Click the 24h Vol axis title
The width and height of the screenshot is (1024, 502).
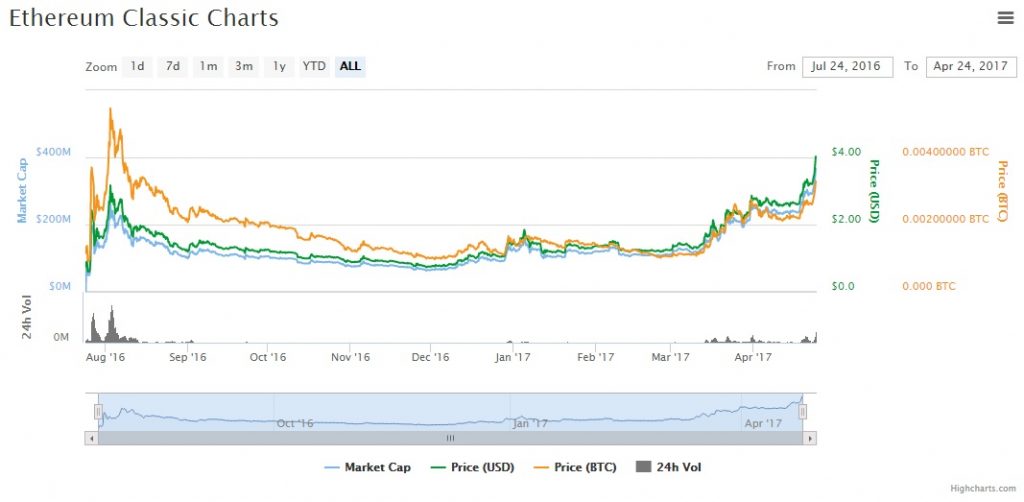27,318
